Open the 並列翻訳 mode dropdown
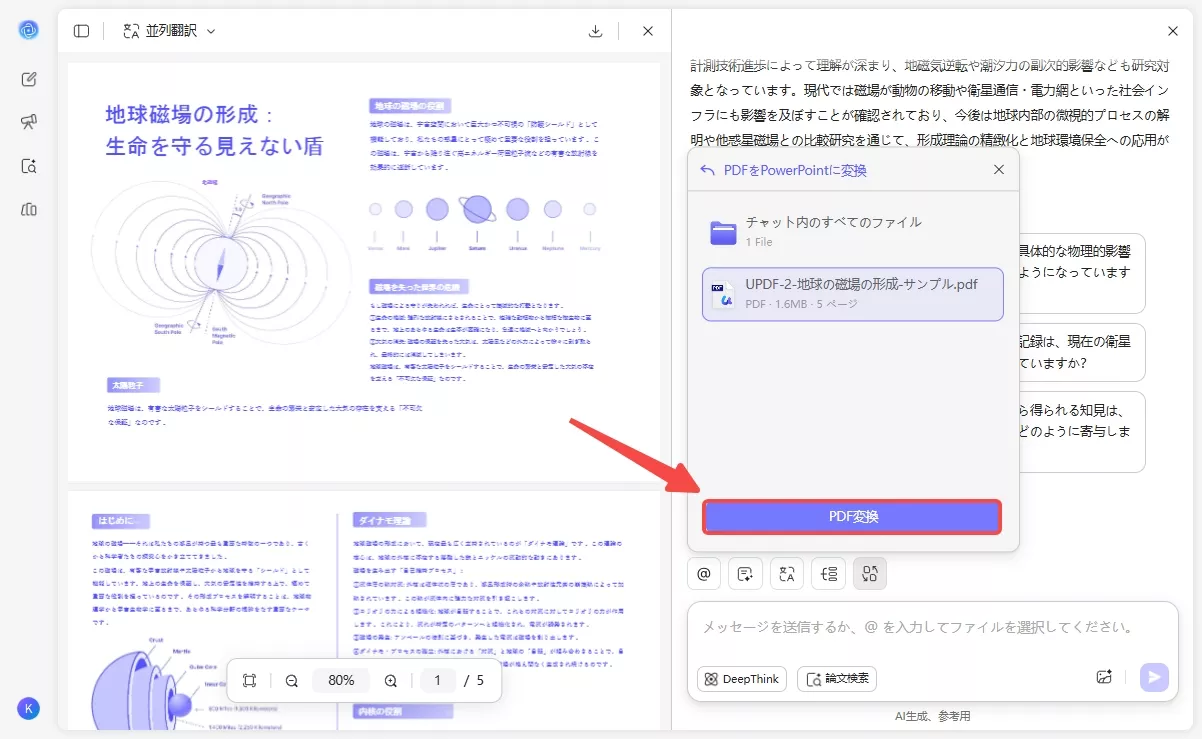Image resolution: width=1202 pixels, height=739 pixels. [x=170, y=30]
